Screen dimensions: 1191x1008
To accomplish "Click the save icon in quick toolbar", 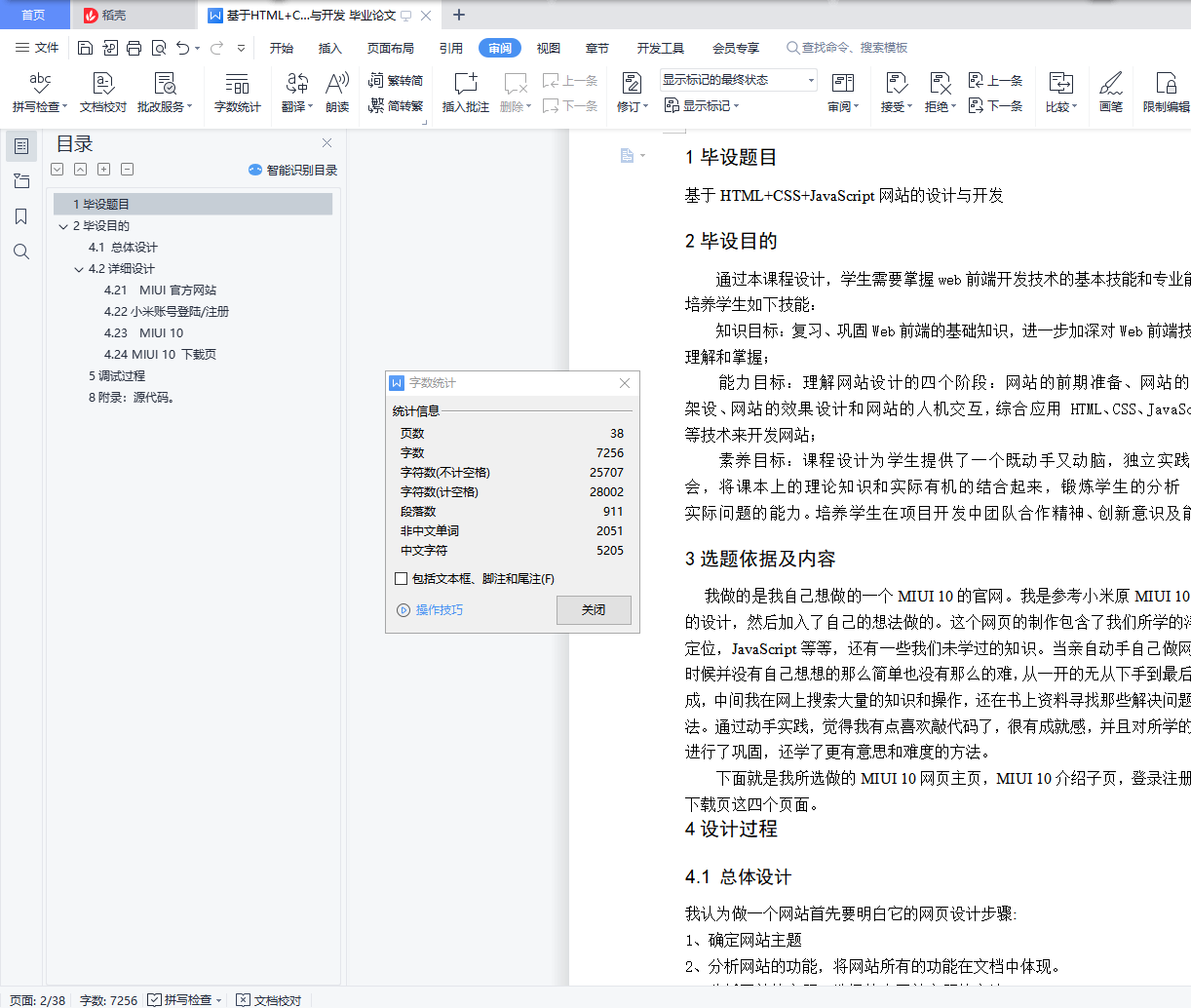I will tap(85, 48).
